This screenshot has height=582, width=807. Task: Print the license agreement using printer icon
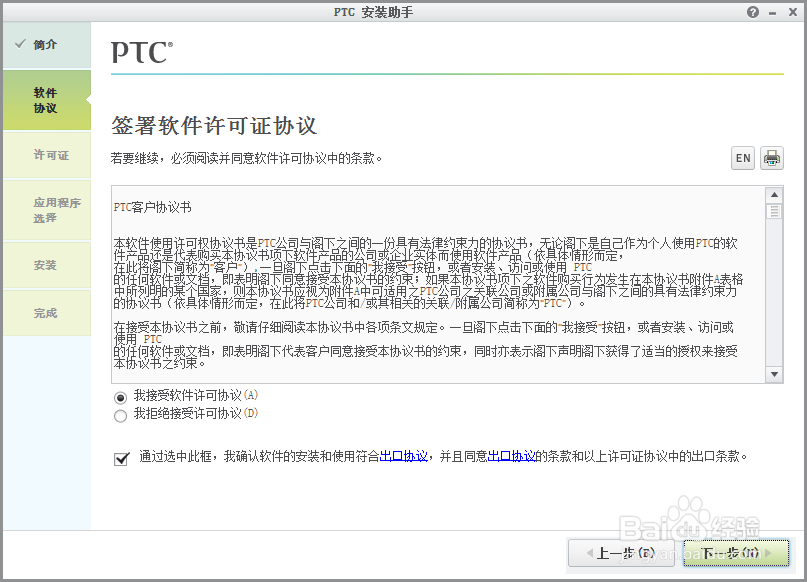coord(771,158)
